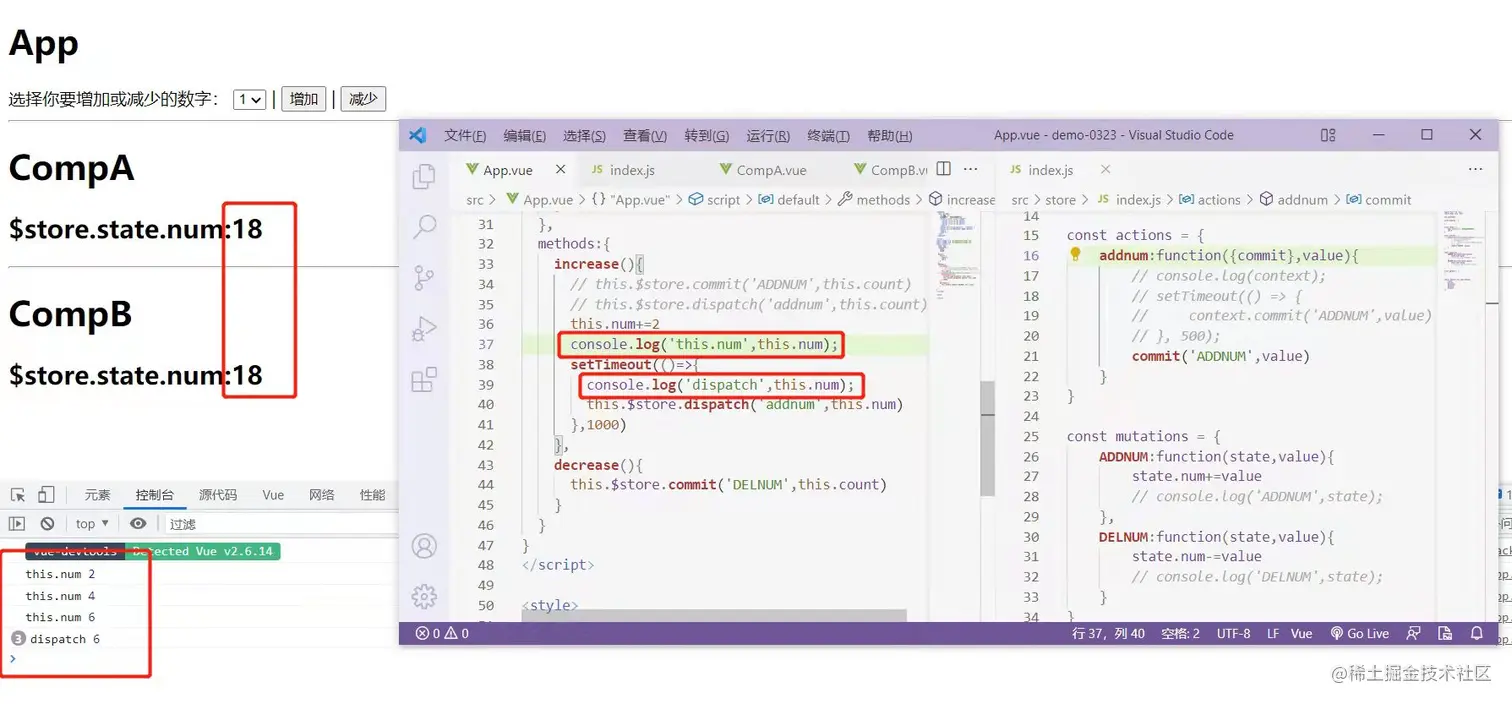This screenshot has height=704, width=1512.
Task: Open the top JavaScript context dropdown
Action: pyautogui.click(x=92, y=523)
